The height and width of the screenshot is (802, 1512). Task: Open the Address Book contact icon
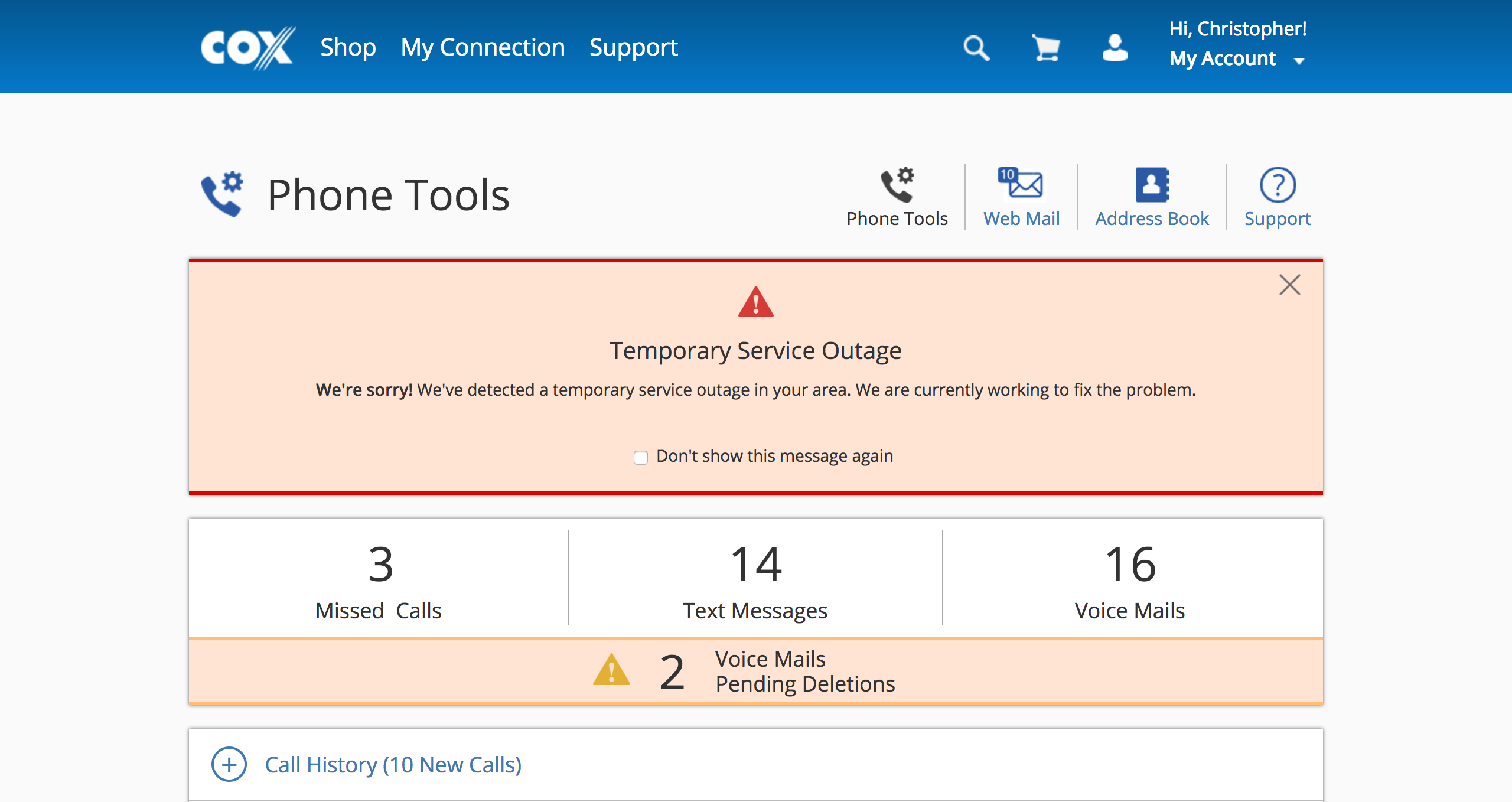[1152, 185]
